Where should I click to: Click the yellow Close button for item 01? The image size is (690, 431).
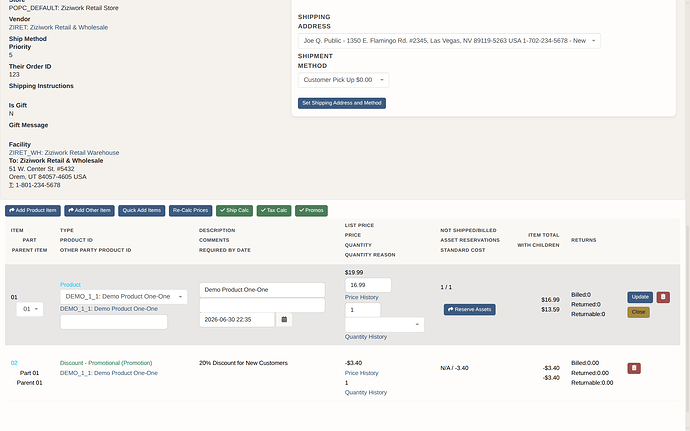tap(638, 312)
